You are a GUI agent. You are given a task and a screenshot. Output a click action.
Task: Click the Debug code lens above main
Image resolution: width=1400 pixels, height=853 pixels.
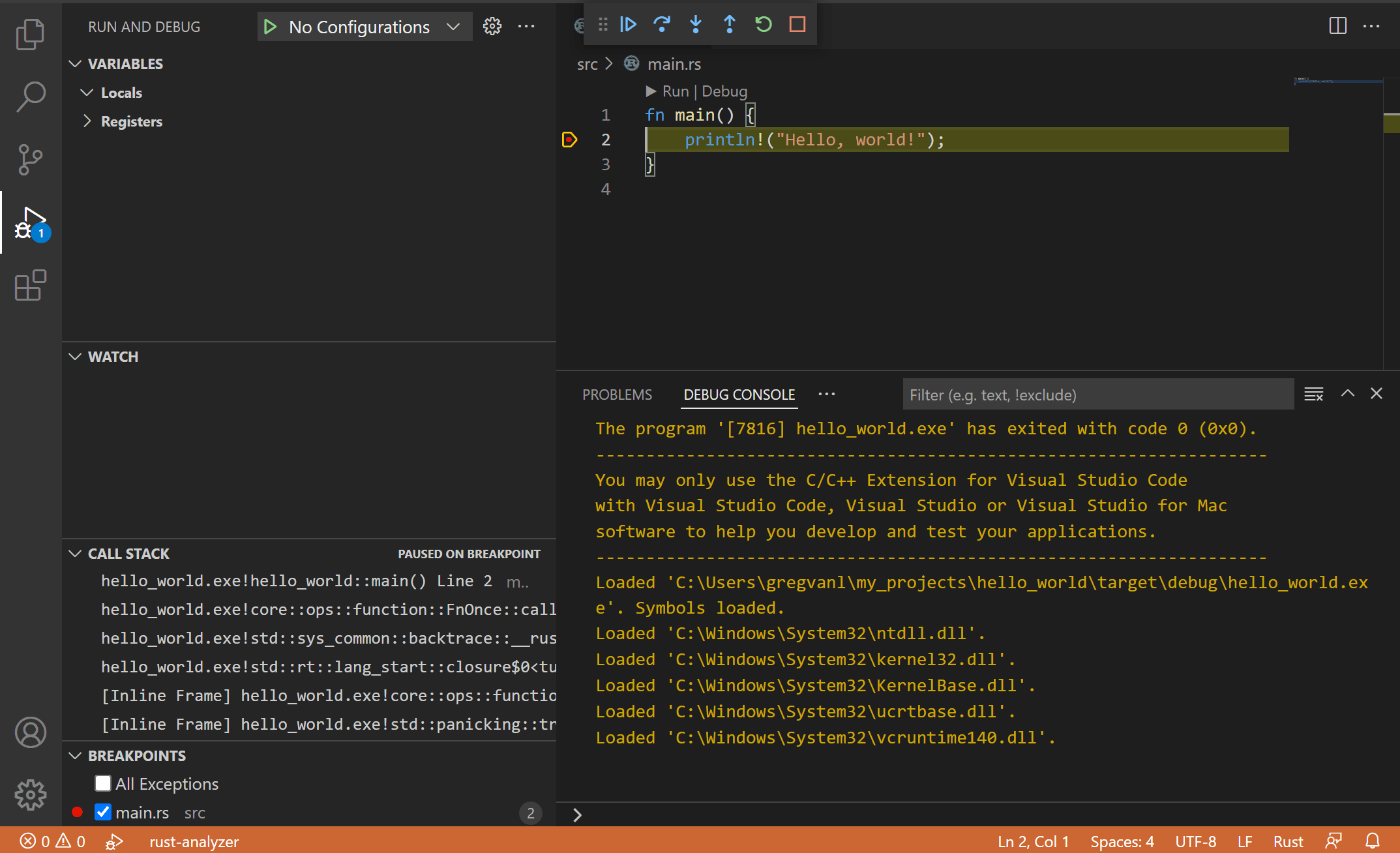pos(724,91)
